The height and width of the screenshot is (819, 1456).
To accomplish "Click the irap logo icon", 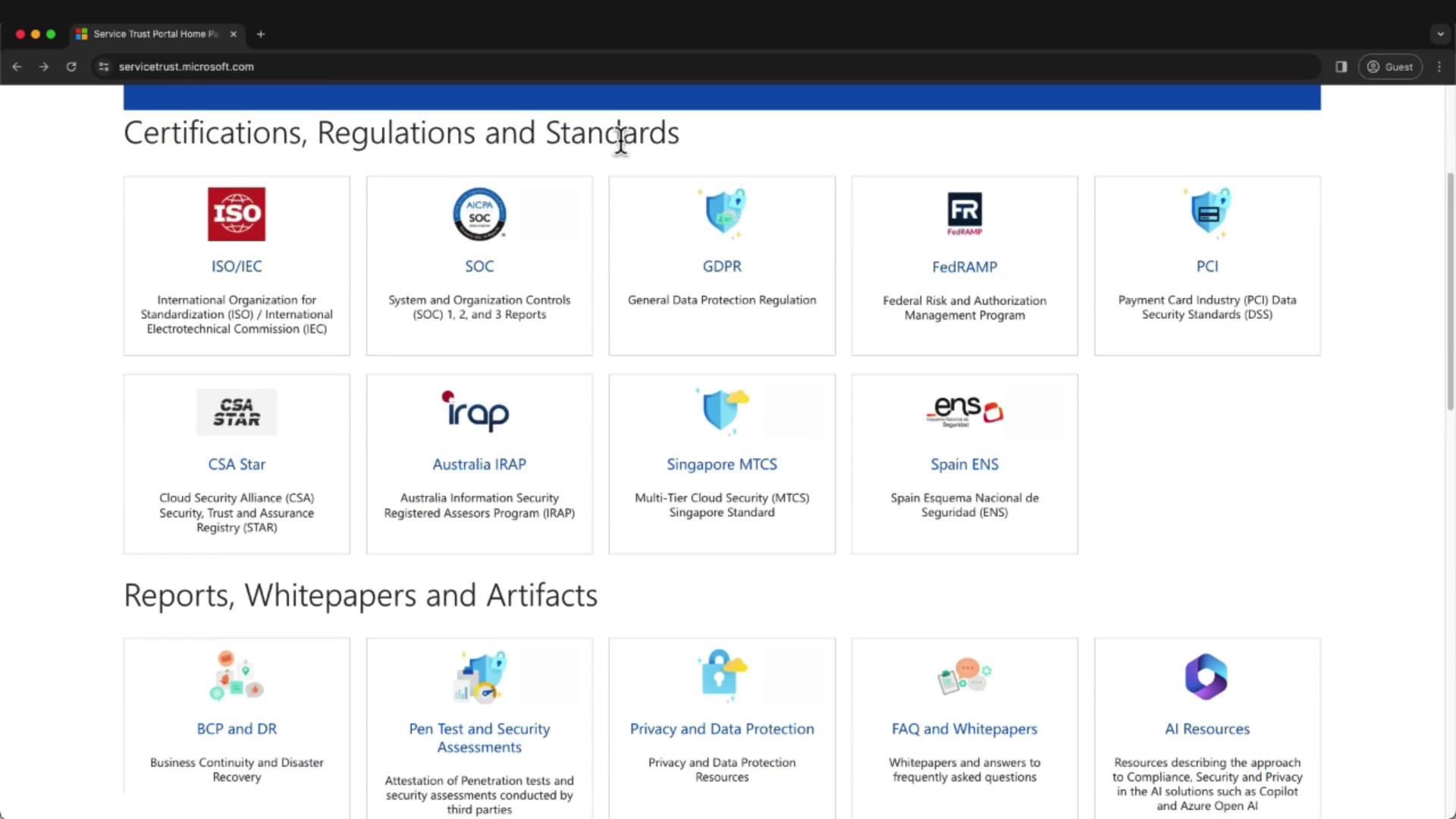I will pos(476,411).
